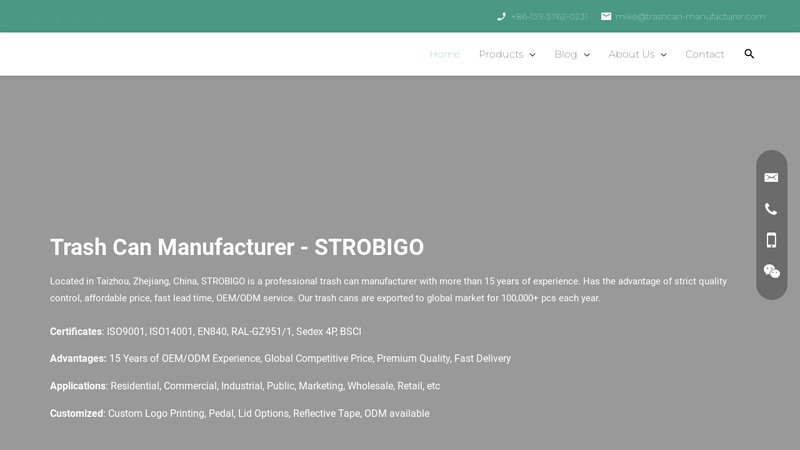The height and width of the screenshot is (450, 800).
Task: Click the bold 'Certificates' label
Action: [76, 332]
